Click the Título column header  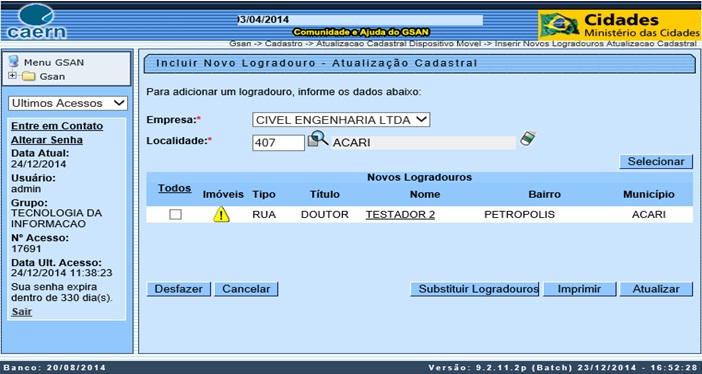point(325,194)
